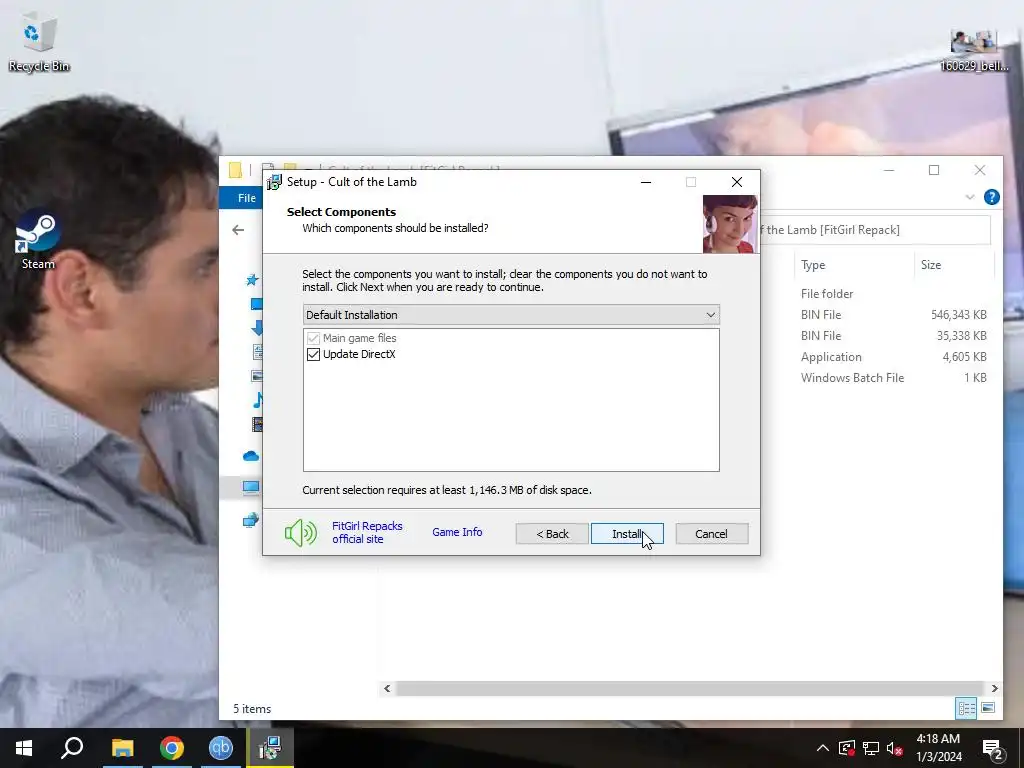The image size is (1024, 768).
Task: Select the BIN File row of 546,343 KB
Action: pos(893,315)
